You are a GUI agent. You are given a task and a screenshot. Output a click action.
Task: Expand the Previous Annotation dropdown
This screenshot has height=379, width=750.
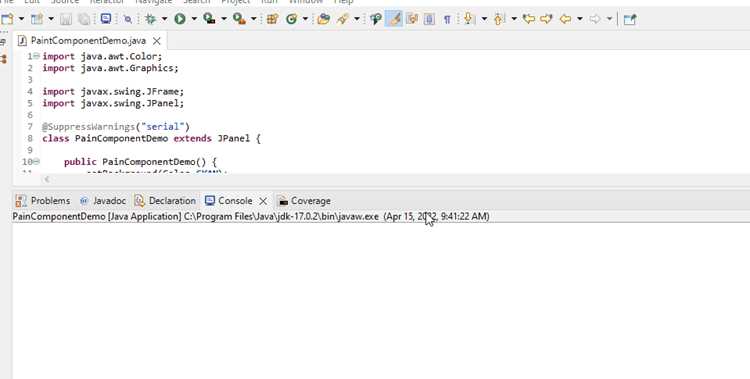(x=514, y=19)
